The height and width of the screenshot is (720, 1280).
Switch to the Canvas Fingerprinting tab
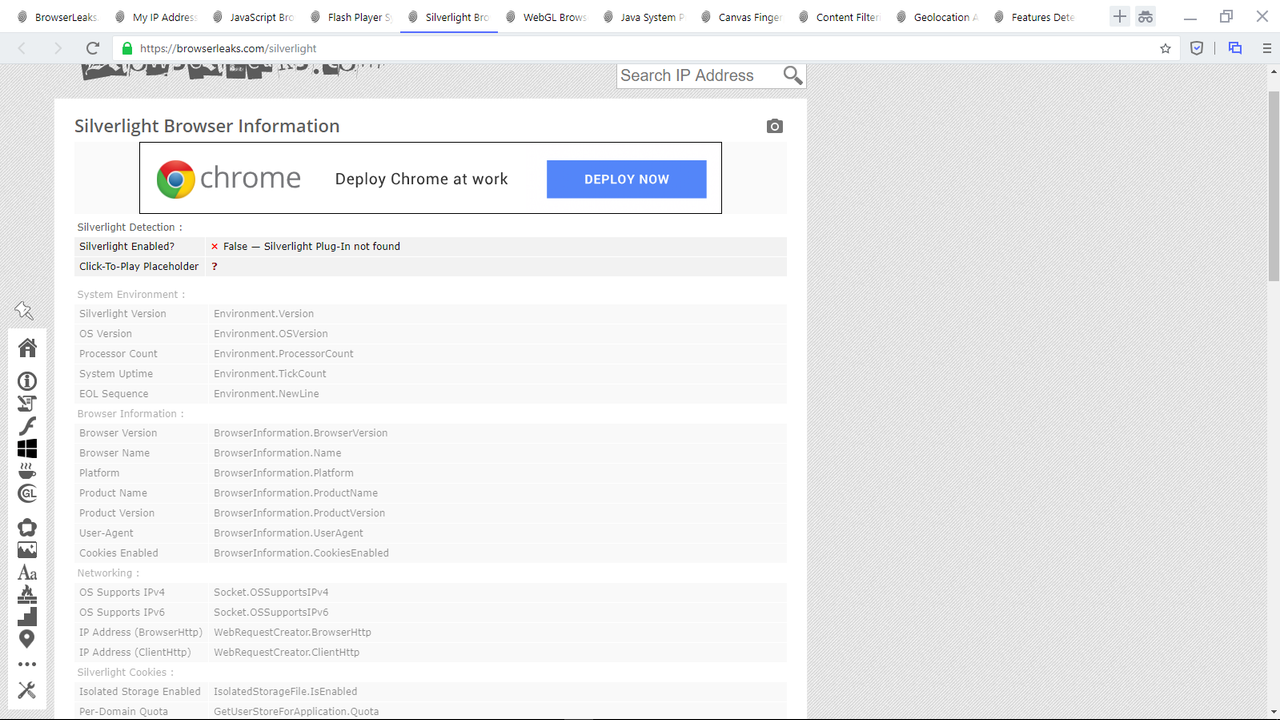[741, 17]
